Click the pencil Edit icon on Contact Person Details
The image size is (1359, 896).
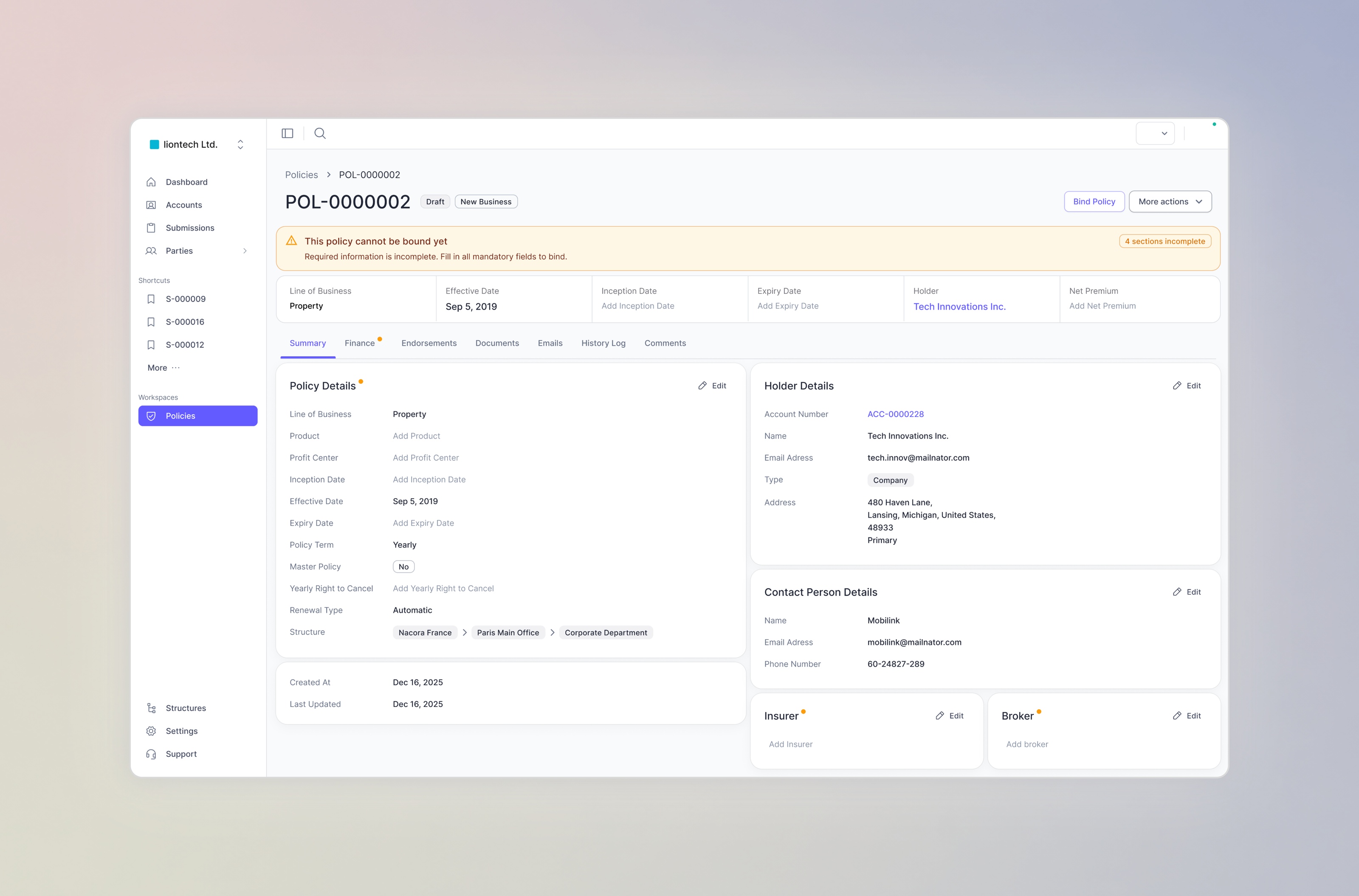pos(1177,592)
